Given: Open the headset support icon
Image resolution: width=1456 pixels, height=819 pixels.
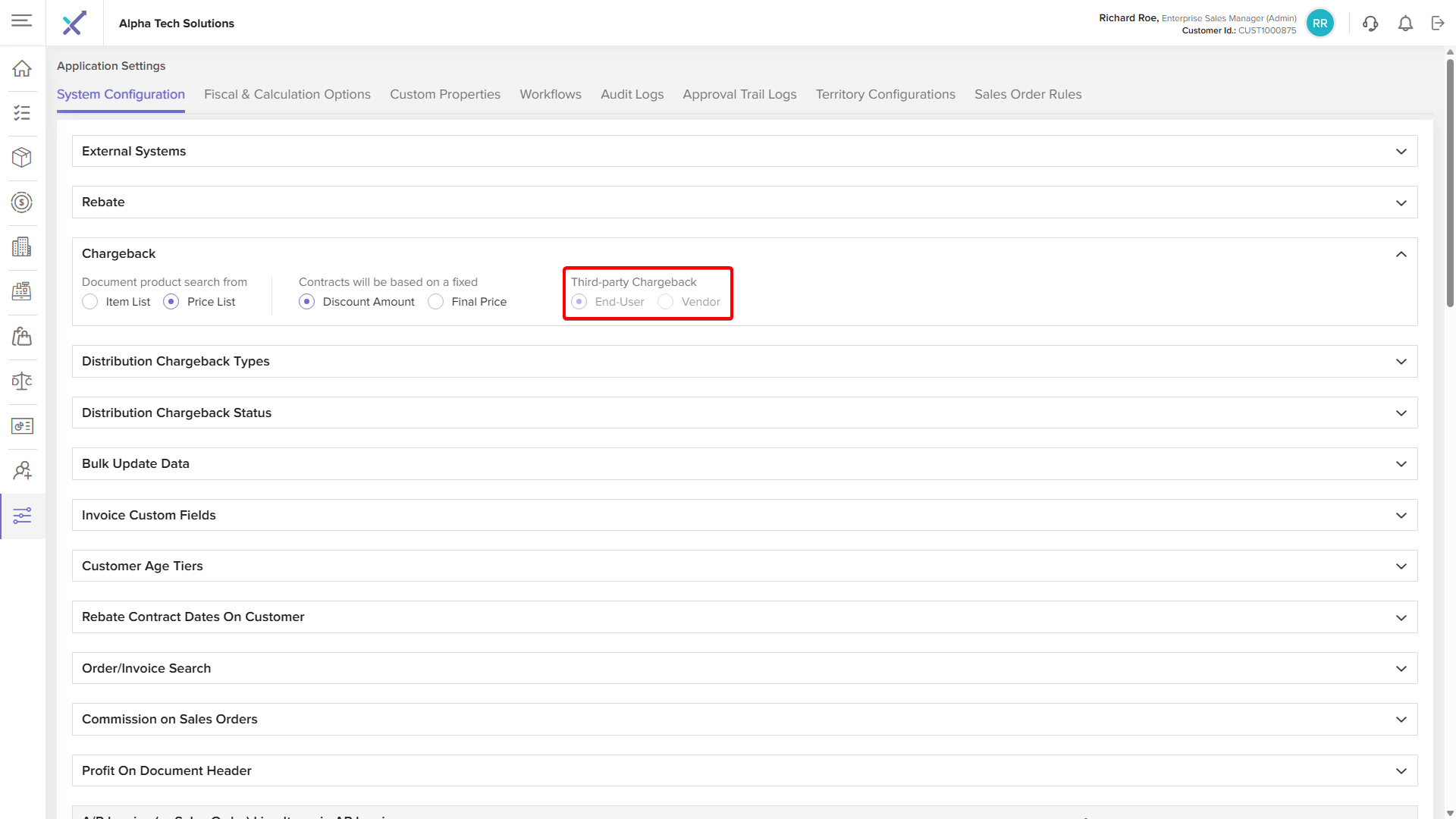Looking at the screenshot, I should 1370,24.
